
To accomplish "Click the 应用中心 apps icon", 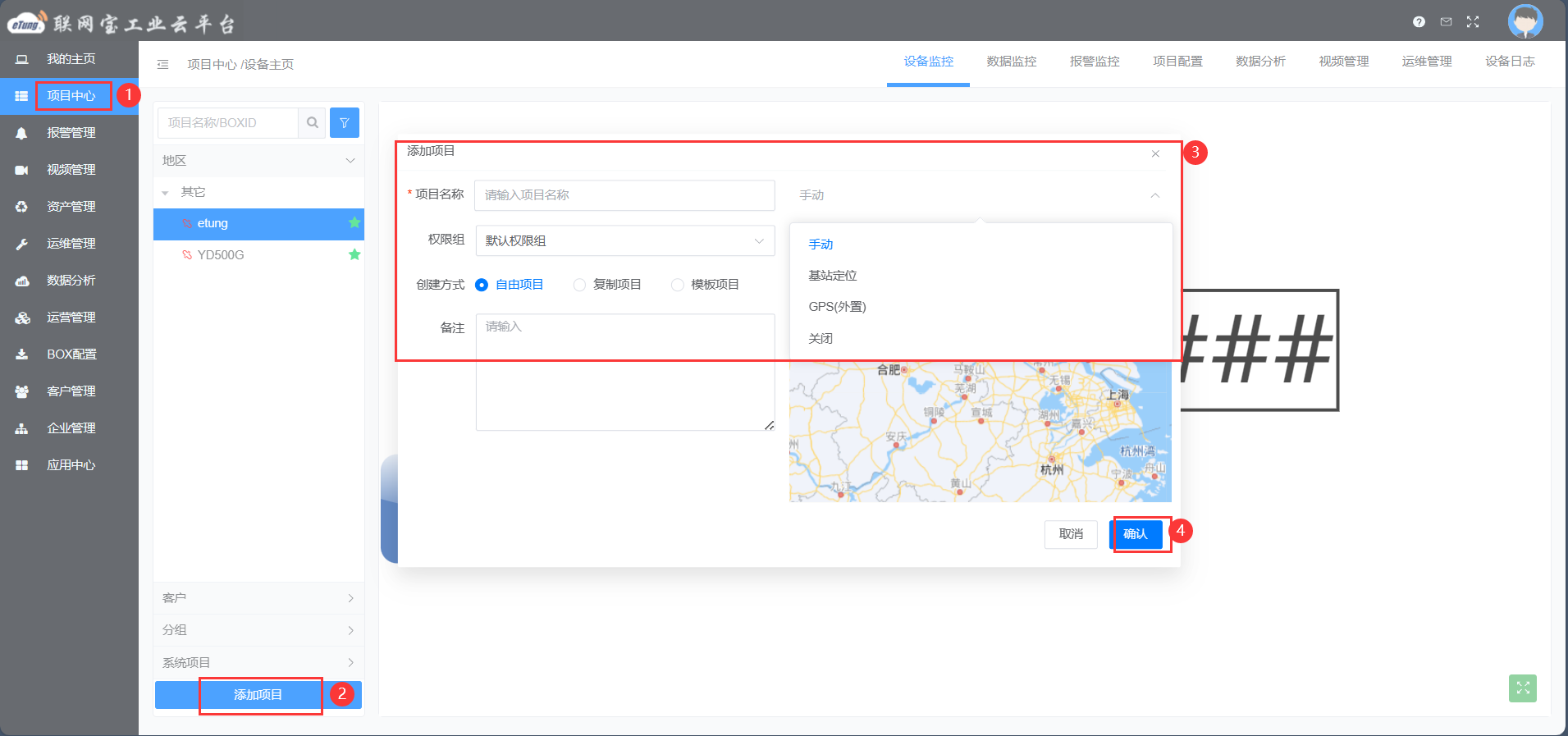I will [x=22, y=465].
